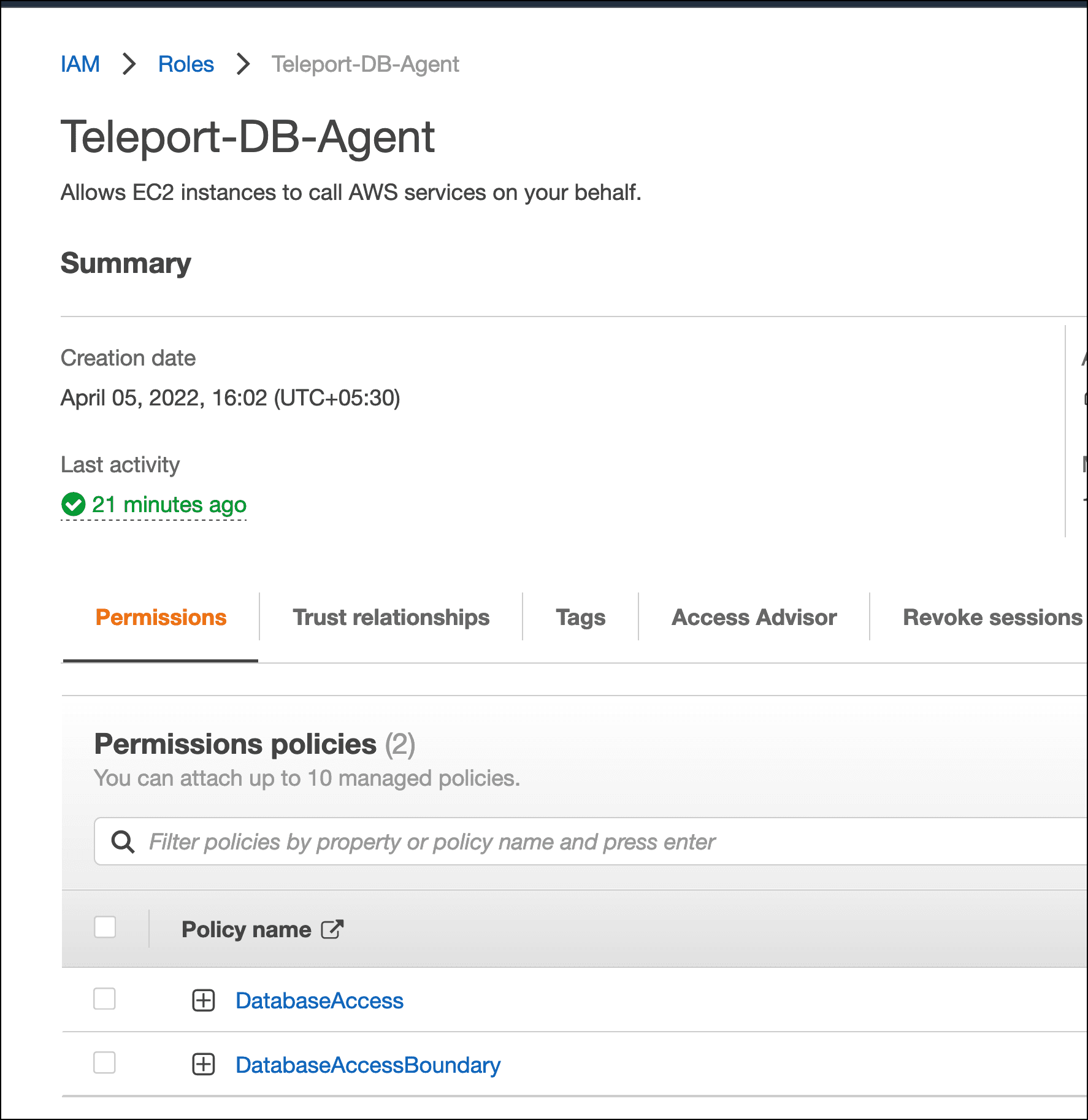This screenshot has height=1120, width=1088.
Task: Select all policies with the header checkbox
Action: (x=105, y=928)
